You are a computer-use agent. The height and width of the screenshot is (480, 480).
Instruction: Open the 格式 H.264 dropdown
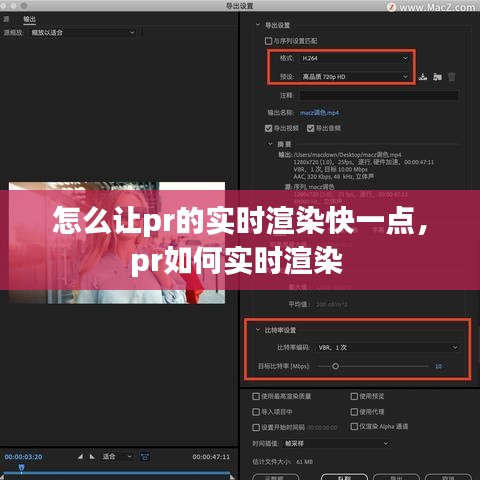pos(355,58)
